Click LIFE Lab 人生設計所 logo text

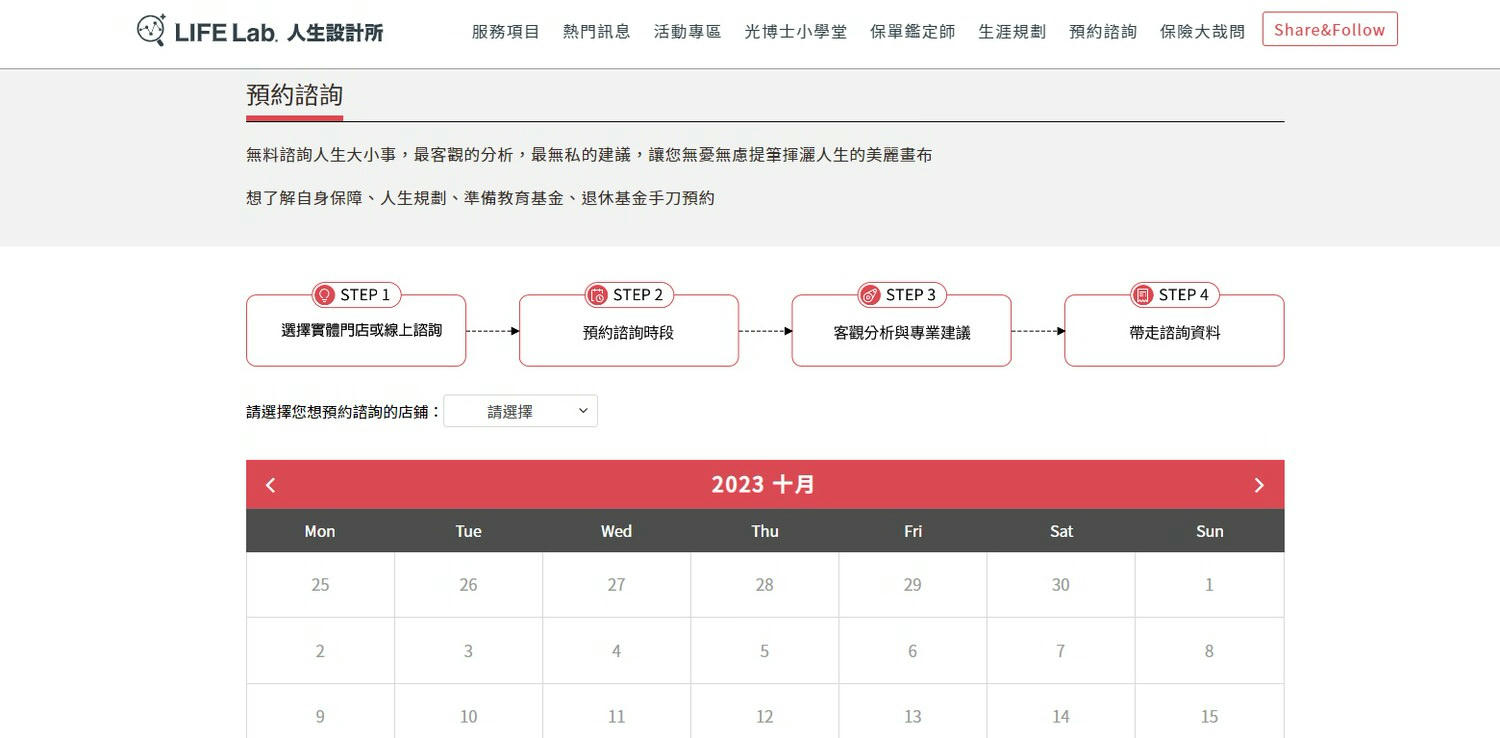pyautogui.click(x=279, y=32)
